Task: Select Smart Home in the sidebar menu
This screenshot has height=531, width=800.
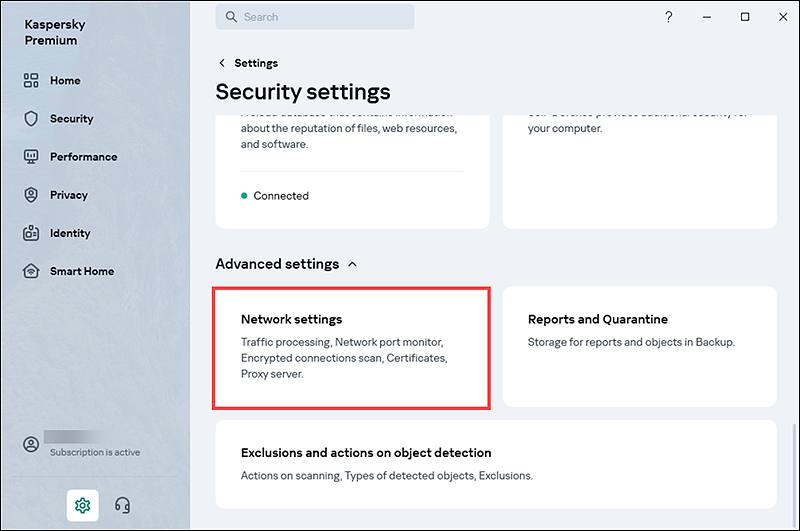Action: (x=82, y=271)
